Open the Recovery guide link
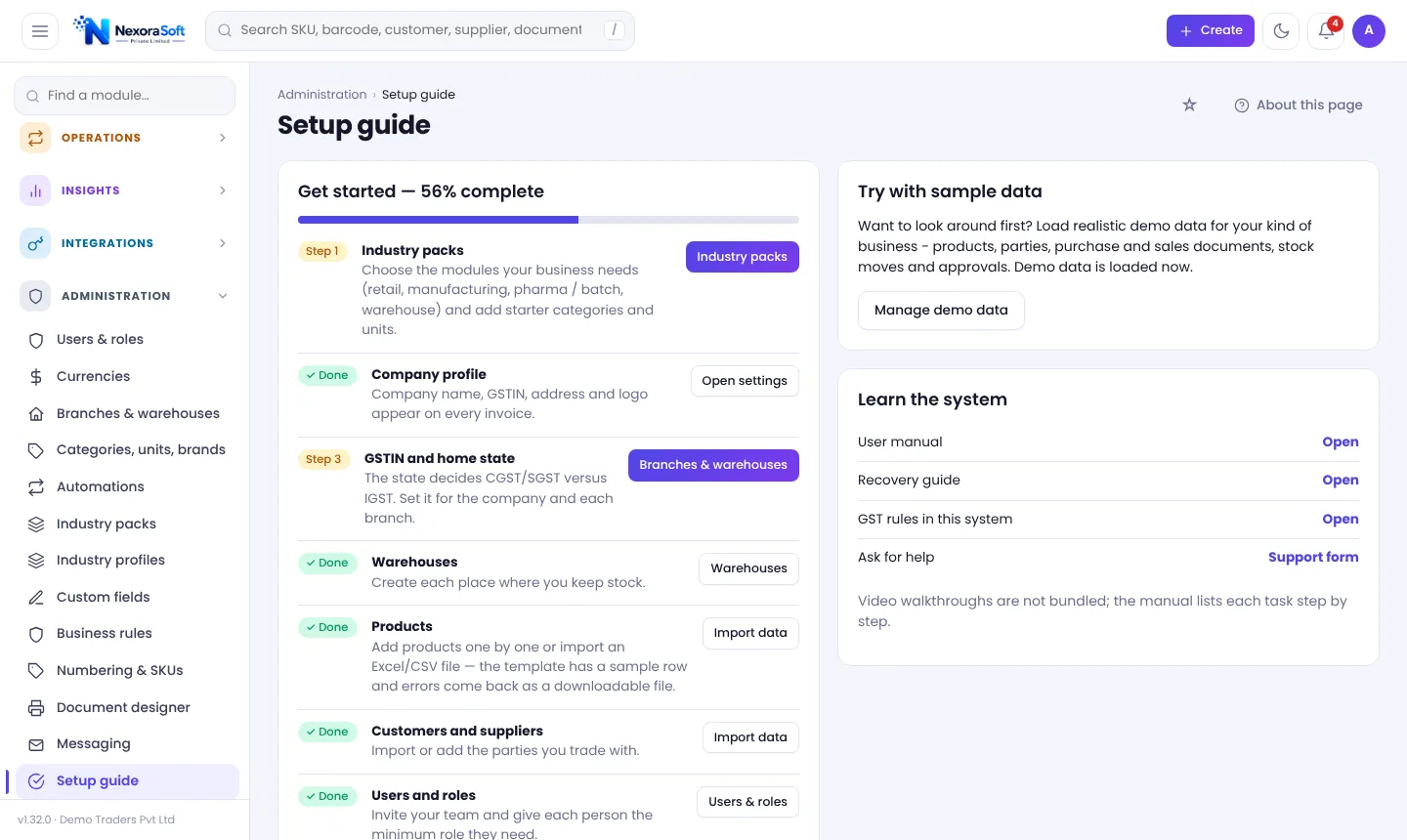1407x840 pixels. pyautogui.click(x=1341, y=481)
